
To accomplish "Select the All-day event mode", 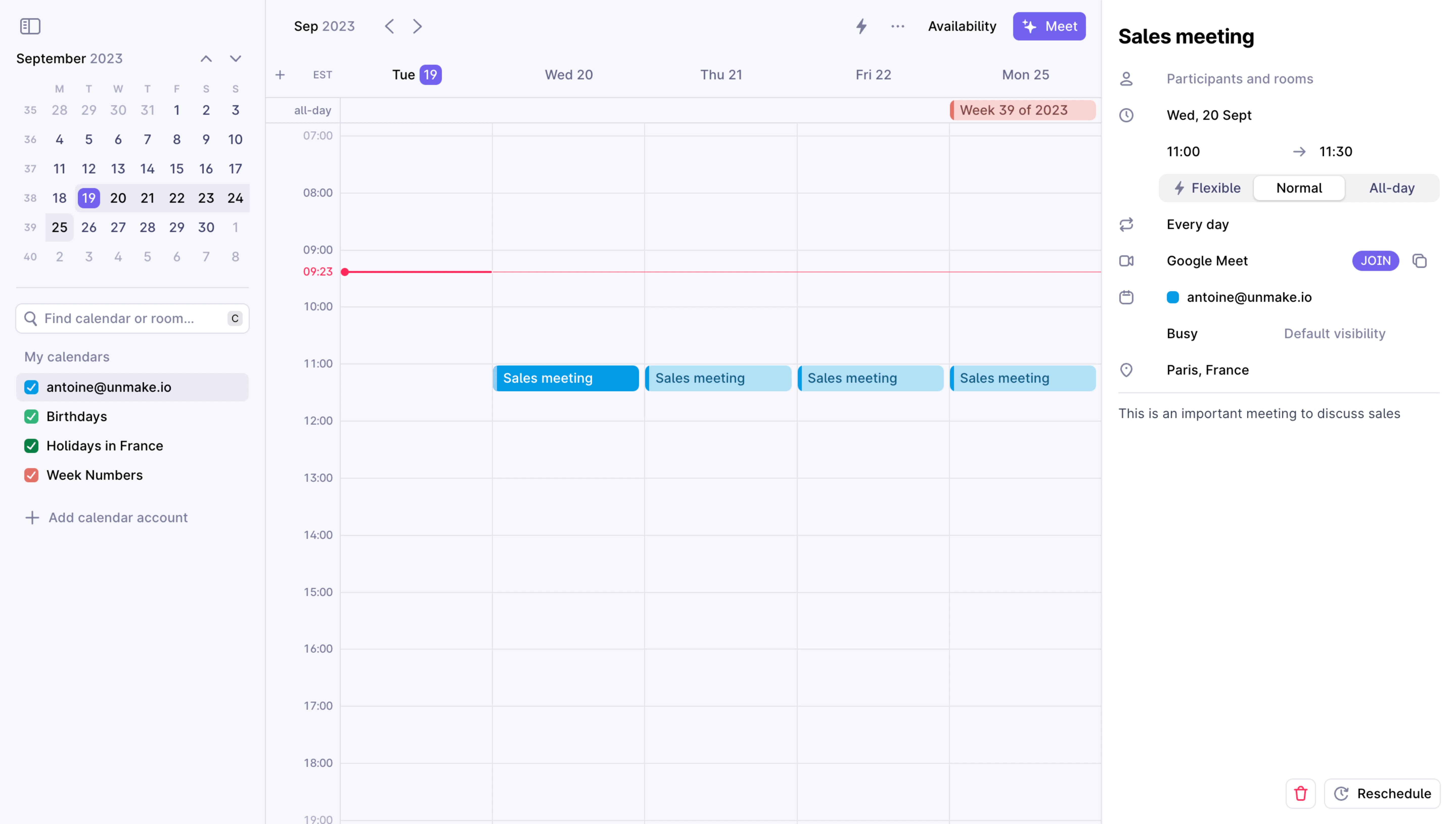I will pos(1392,188).
